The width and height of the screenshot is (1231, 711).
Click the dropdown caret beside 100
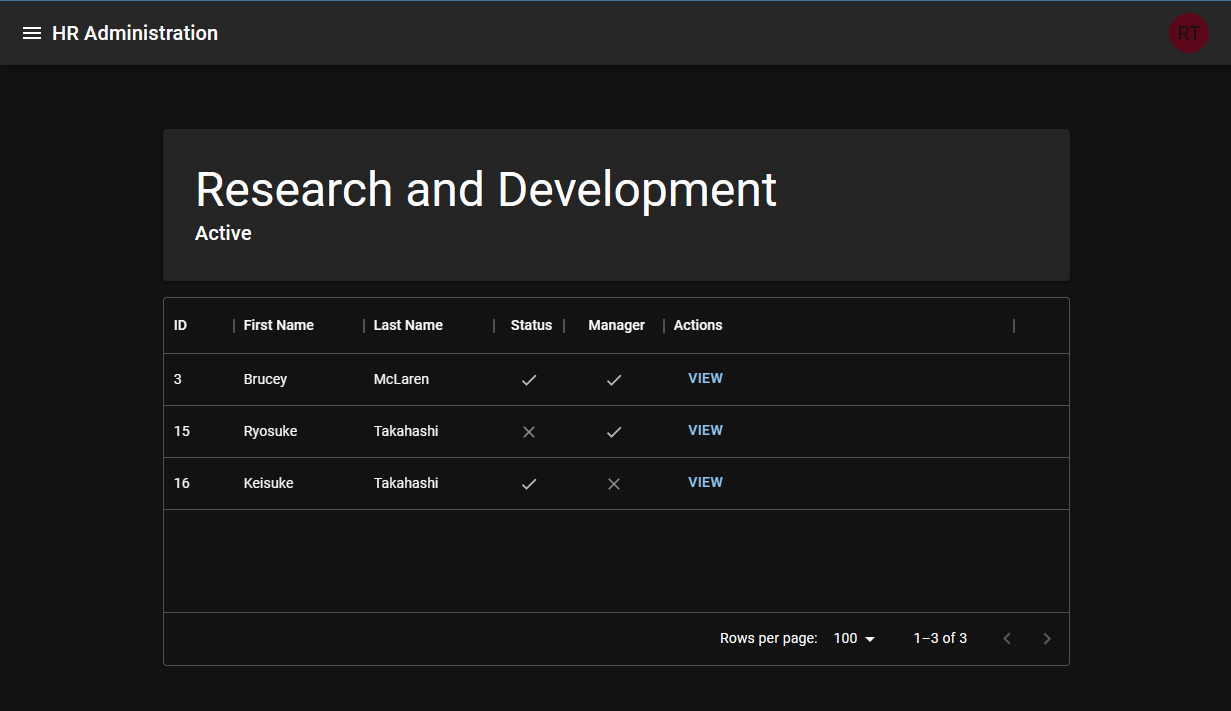click(x=870, y=638)
